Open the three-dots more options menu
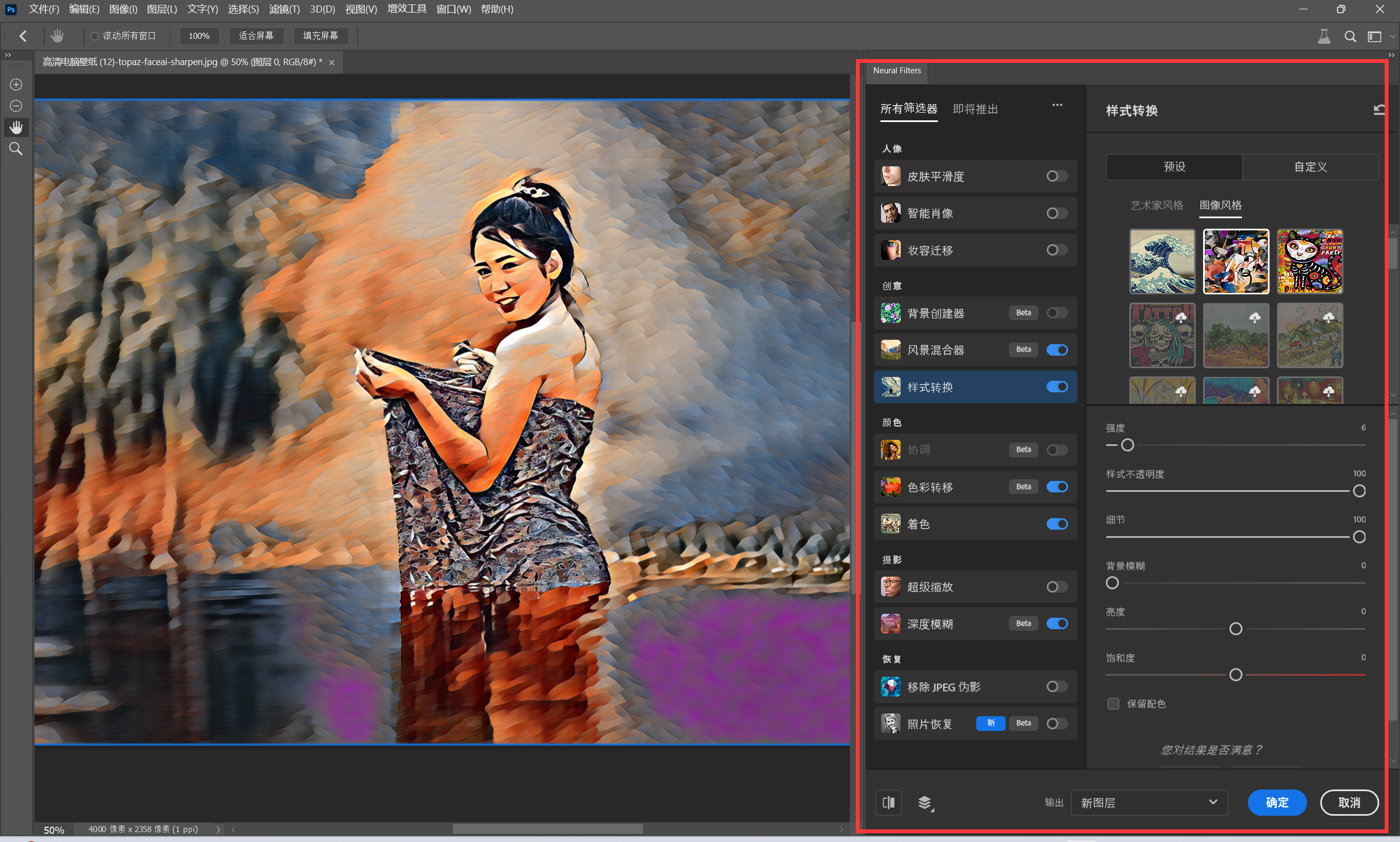1400x842 pixels. tap(1057, 105)
